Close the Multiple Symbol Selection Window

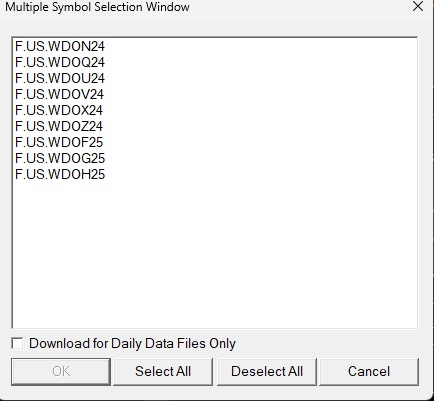click(x=418, y=6)
